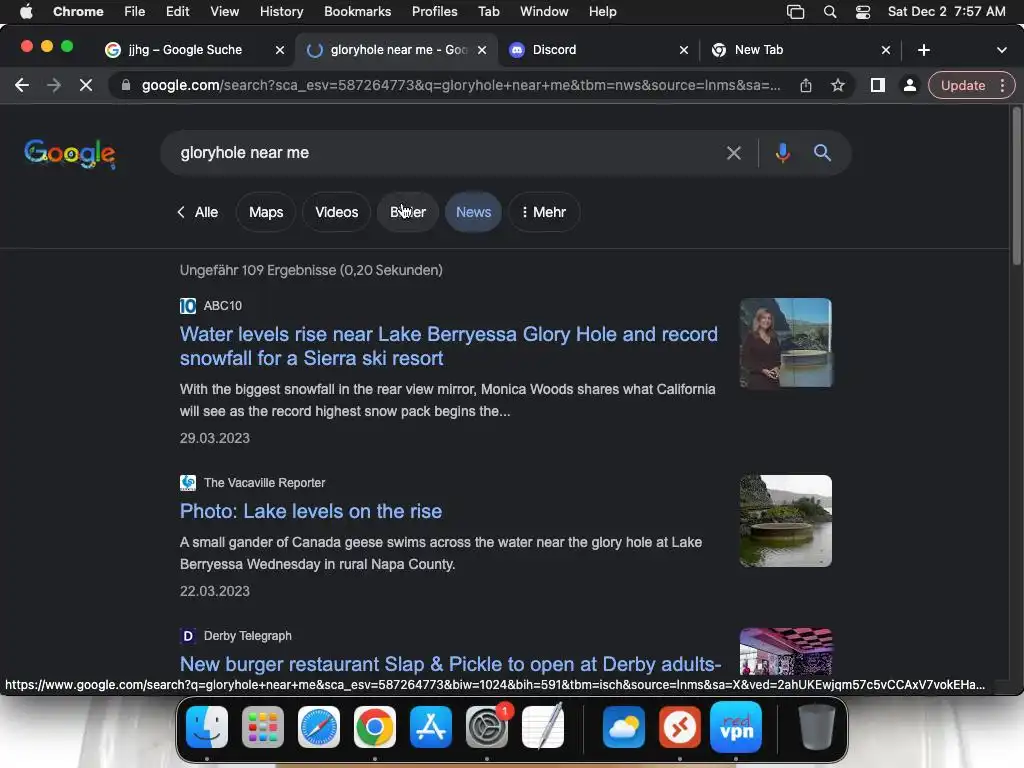
Task: Click the ABC10 article thumbnail image
Action: click(x=786, y=343)
